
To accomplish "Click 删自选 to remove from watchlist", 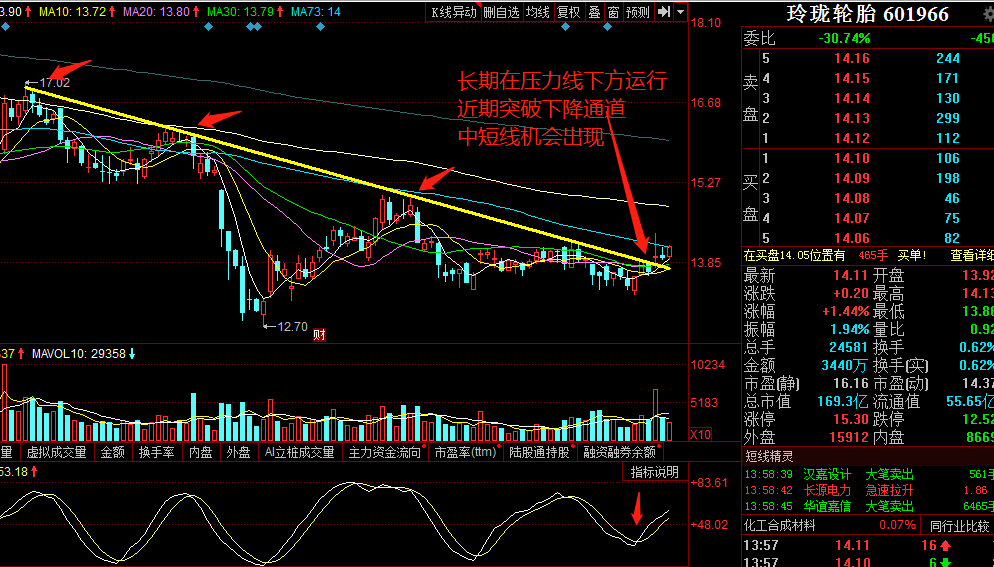I will click(501, 12).
